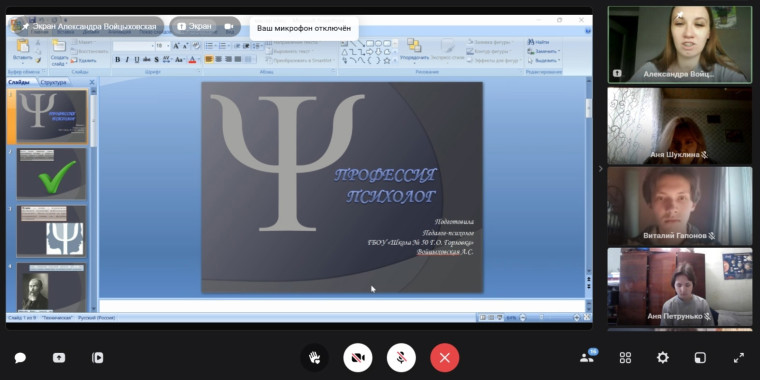The height and width of the screenshot is (380, 760).
Task: Enter fullscreen with the arrows icon
Action: coord(739,358)
